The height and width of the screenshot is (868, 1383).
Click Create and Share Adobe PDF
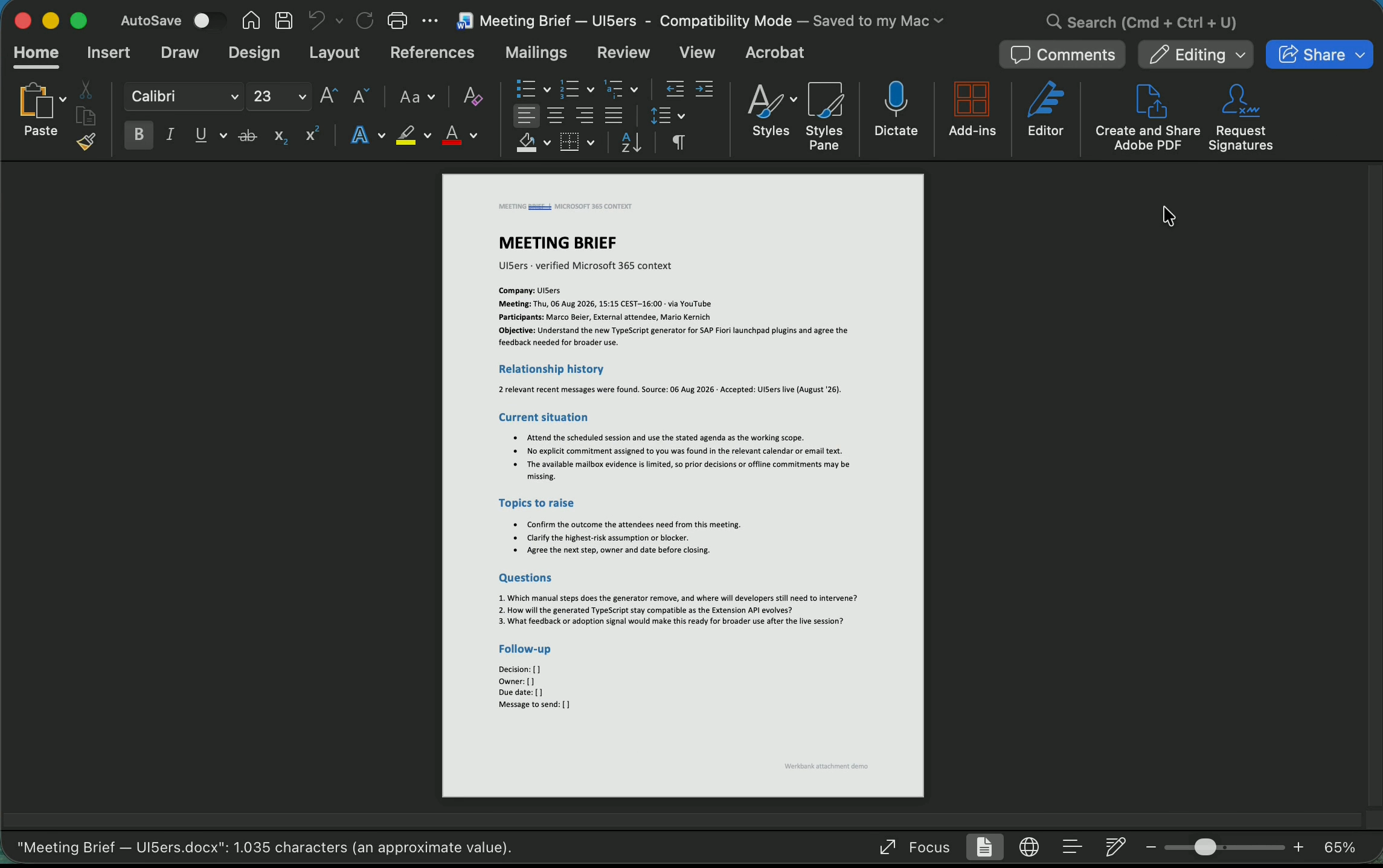click(x=1148, y=117)
